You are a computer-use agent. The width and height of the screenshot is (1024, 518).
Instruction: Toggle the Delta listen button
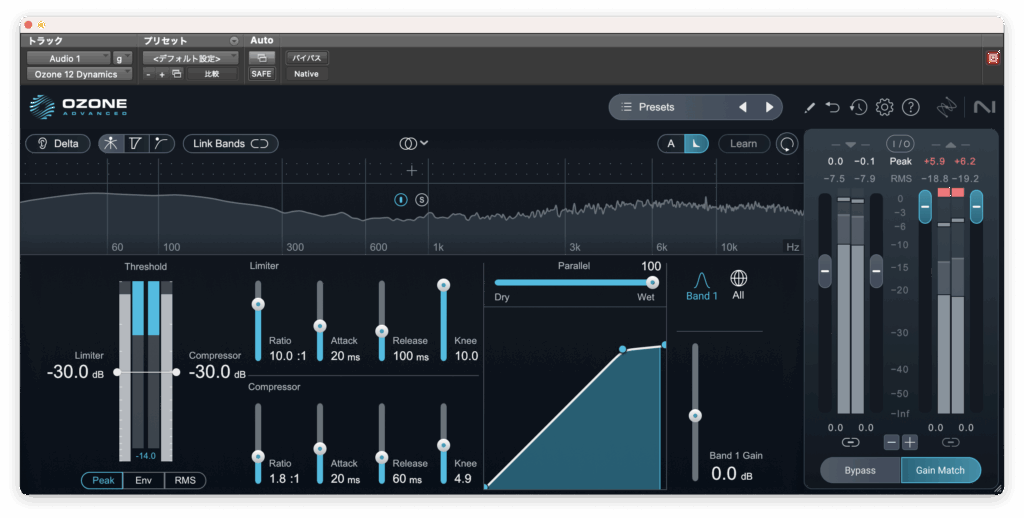point(57,143)
